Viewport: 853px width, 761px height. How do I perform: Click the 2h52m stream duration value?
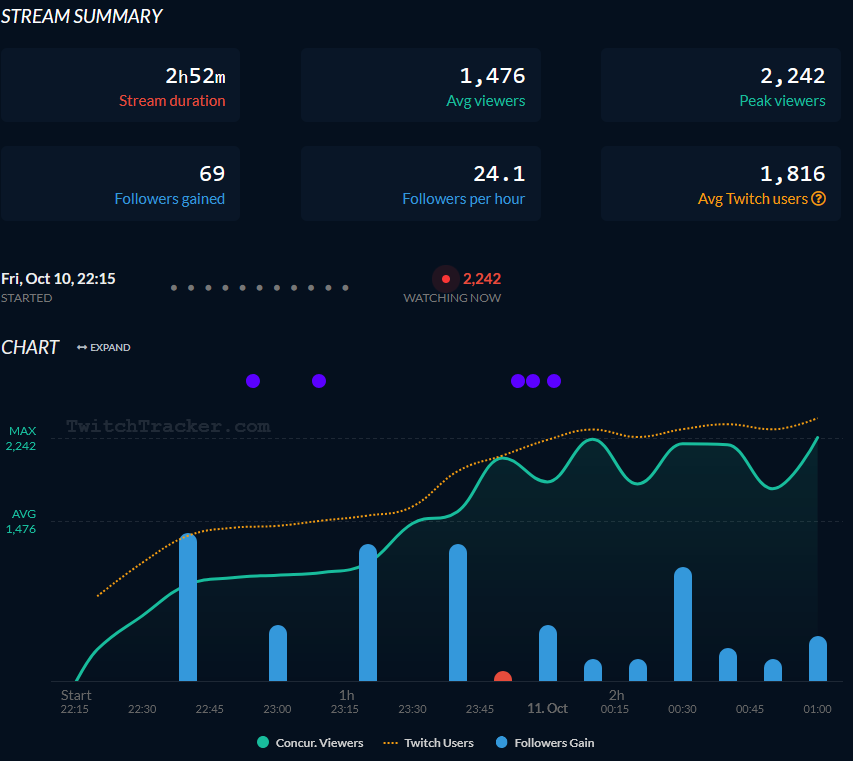195,76
